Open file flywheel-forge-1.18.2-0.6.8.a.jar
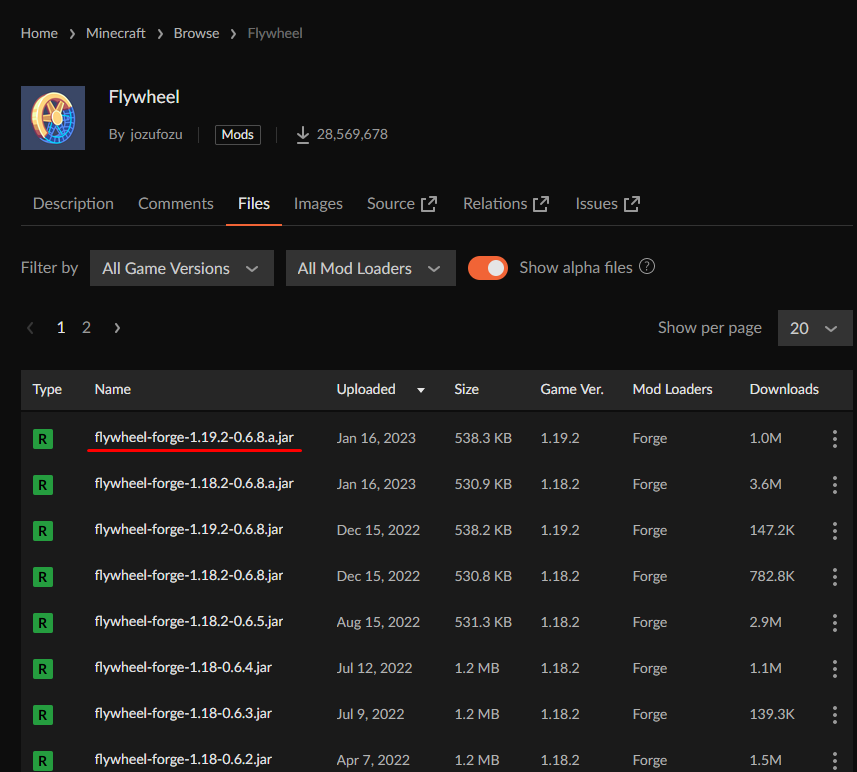Screen dimensions: 857x772 pos(194,483)
